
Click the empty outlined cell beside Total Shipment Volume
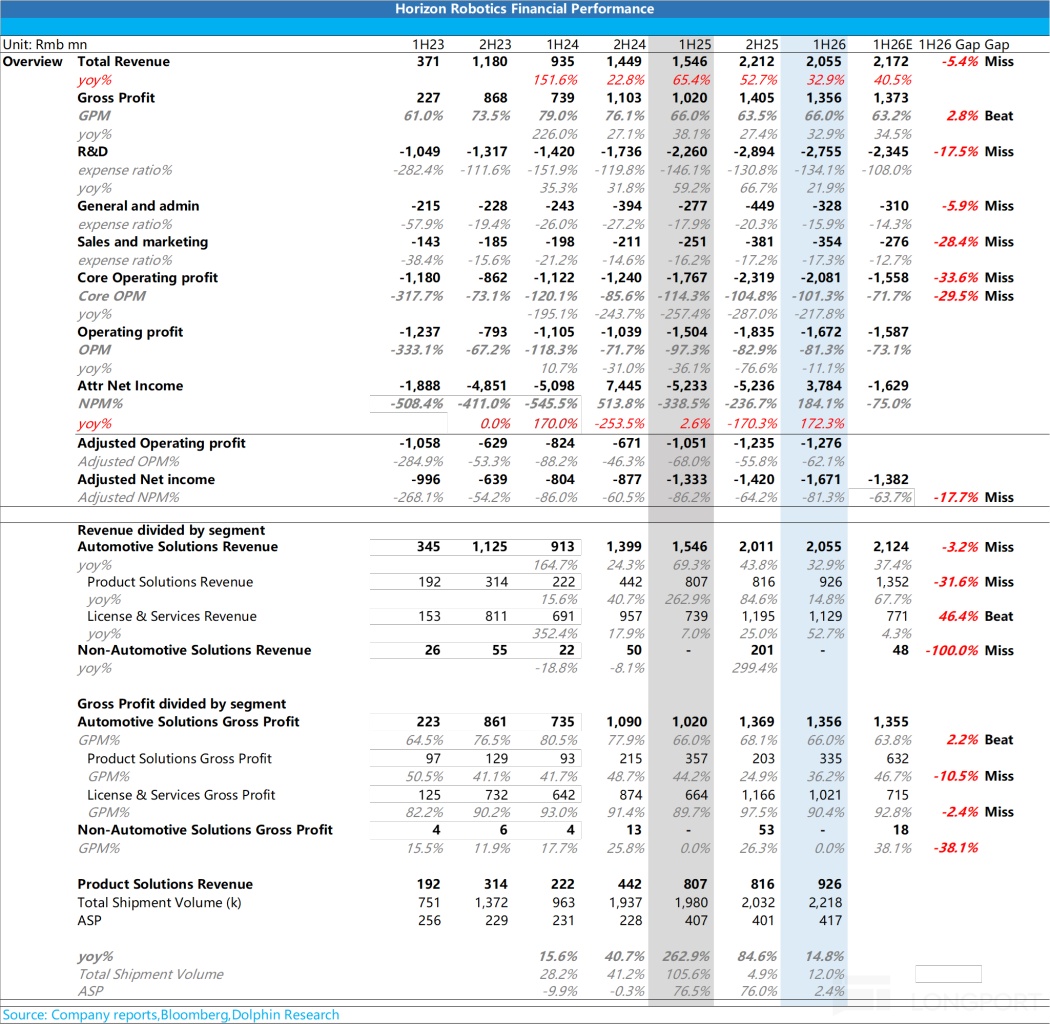click(948, 974)
